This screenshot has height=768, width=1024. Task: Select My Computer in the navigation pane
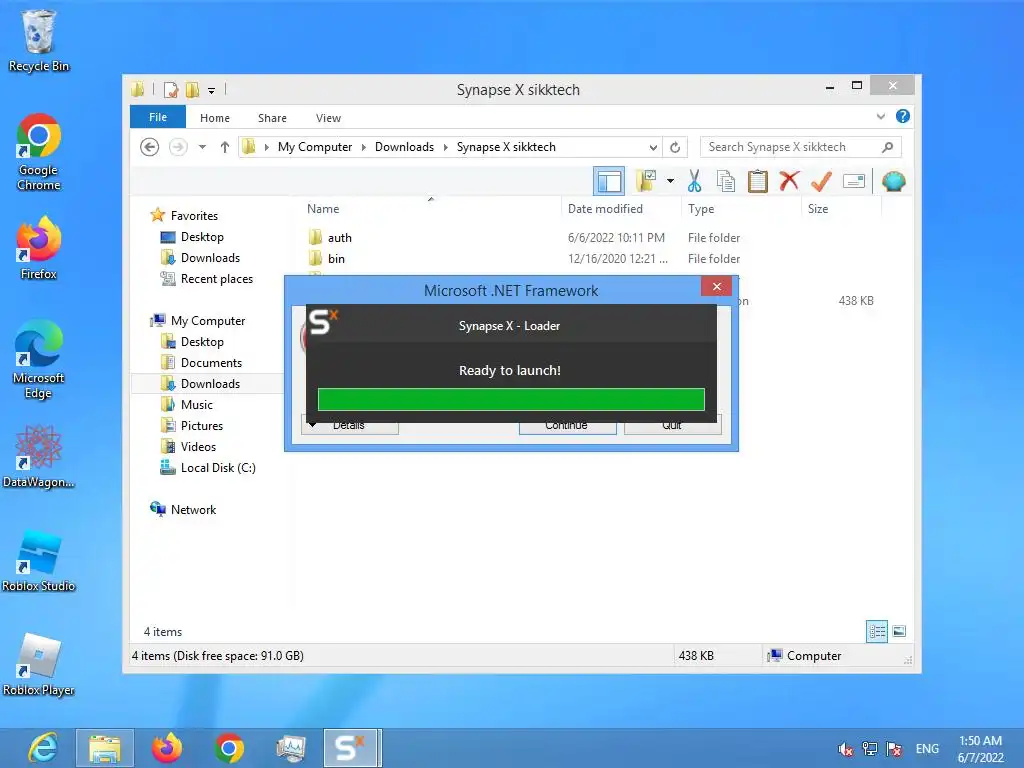click(208, 321)
